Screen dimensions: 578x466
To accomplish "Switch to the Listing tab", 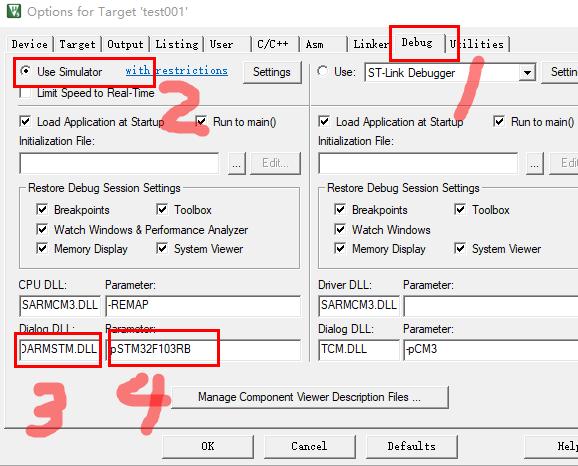I will [x=177, y=44].
